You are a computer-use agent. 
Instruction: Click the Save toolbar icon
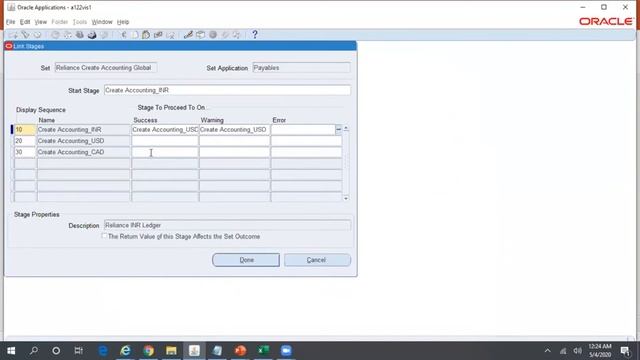click(x=55, y=35)
